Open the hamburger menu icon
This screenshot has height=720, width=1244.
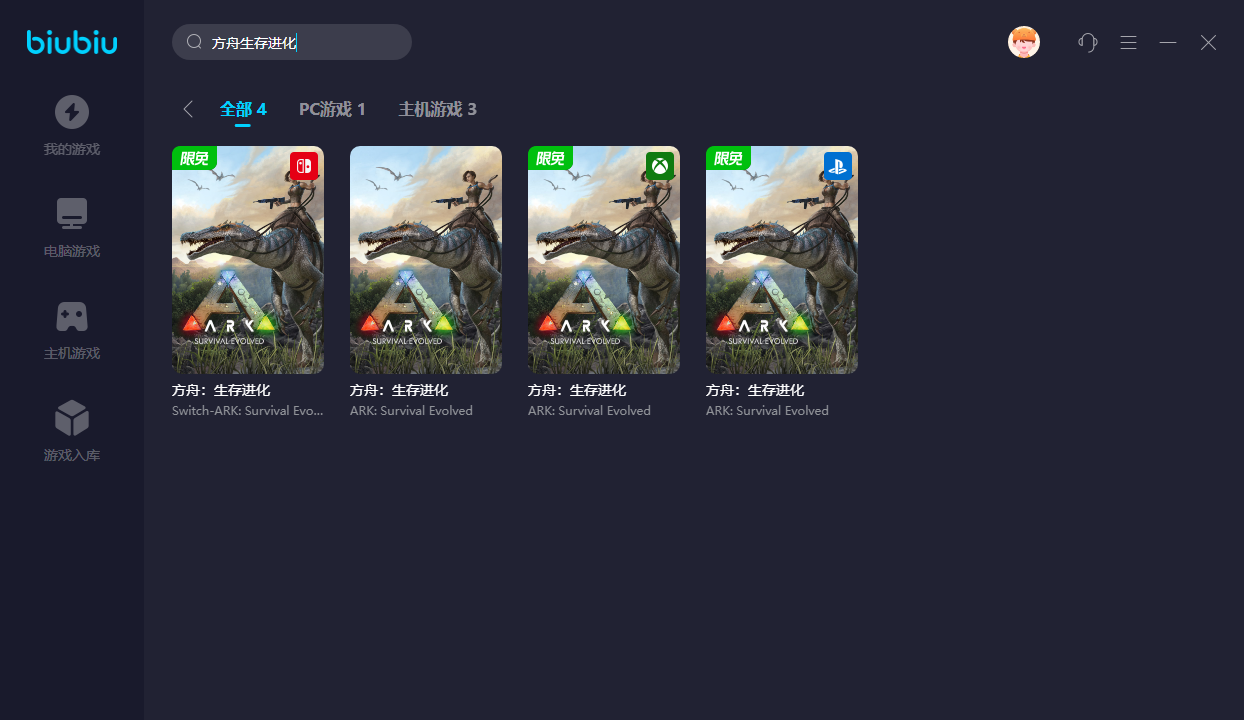pyautogui.click(x=1128, y=42)
